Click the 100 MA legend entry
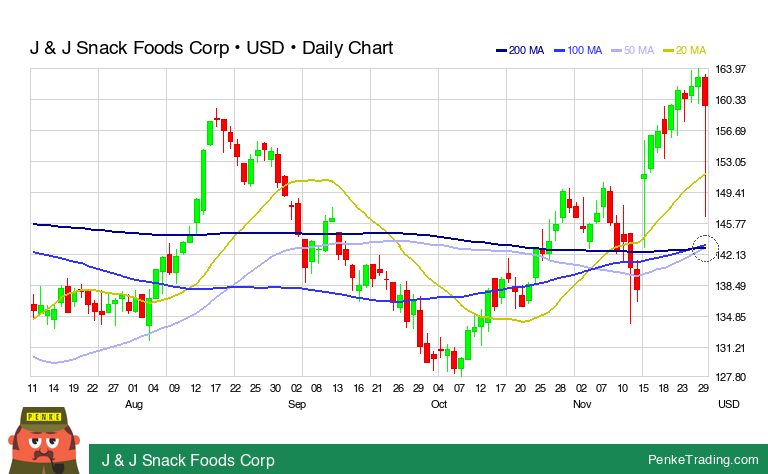 578,50
